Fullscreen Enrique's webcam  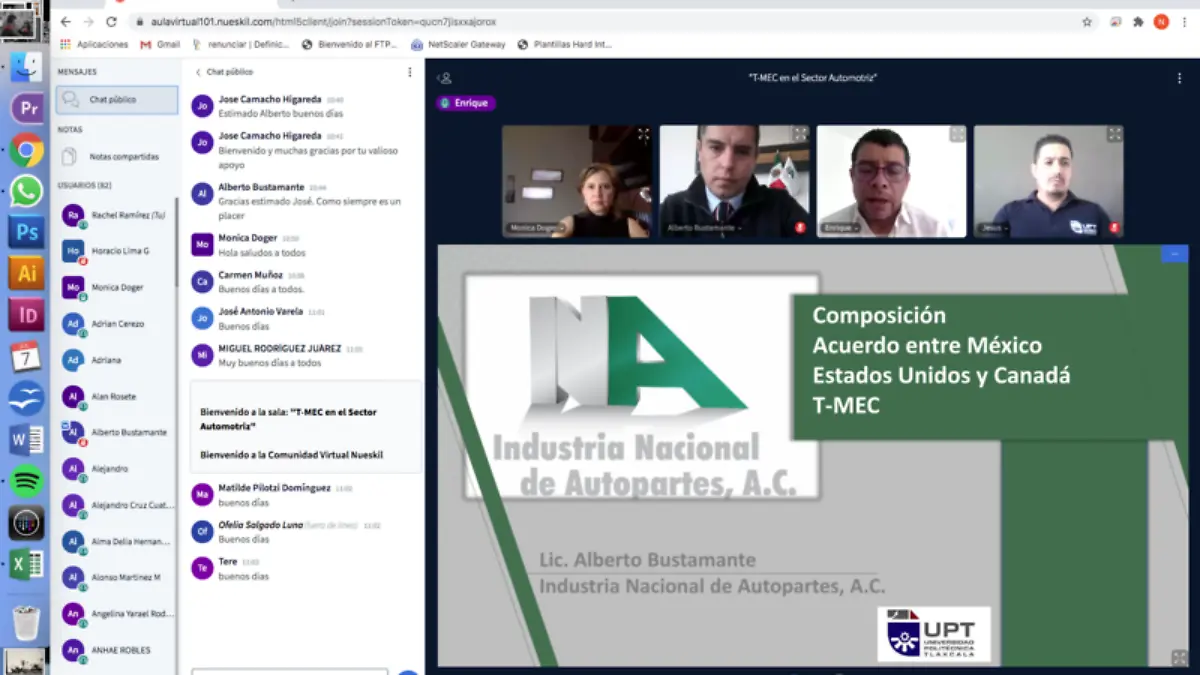[x=957, y=134]
